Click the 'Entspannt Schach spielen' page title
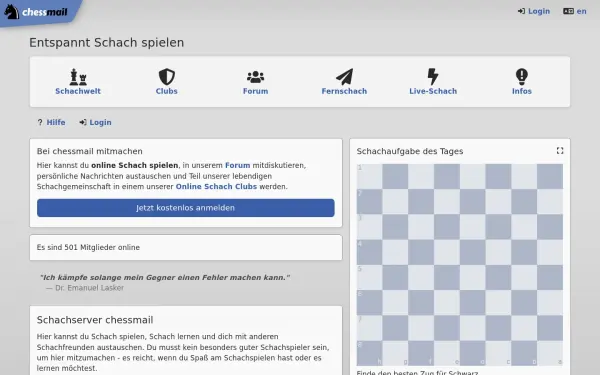 coord(107,42)
